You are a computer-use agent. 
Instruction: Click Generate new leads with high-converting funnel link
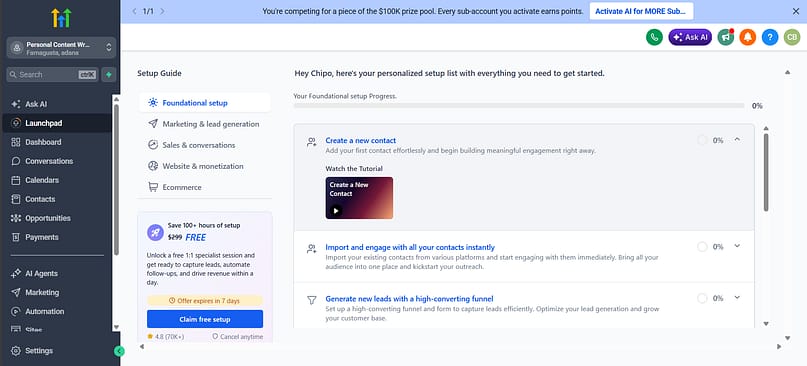(409, 299)
